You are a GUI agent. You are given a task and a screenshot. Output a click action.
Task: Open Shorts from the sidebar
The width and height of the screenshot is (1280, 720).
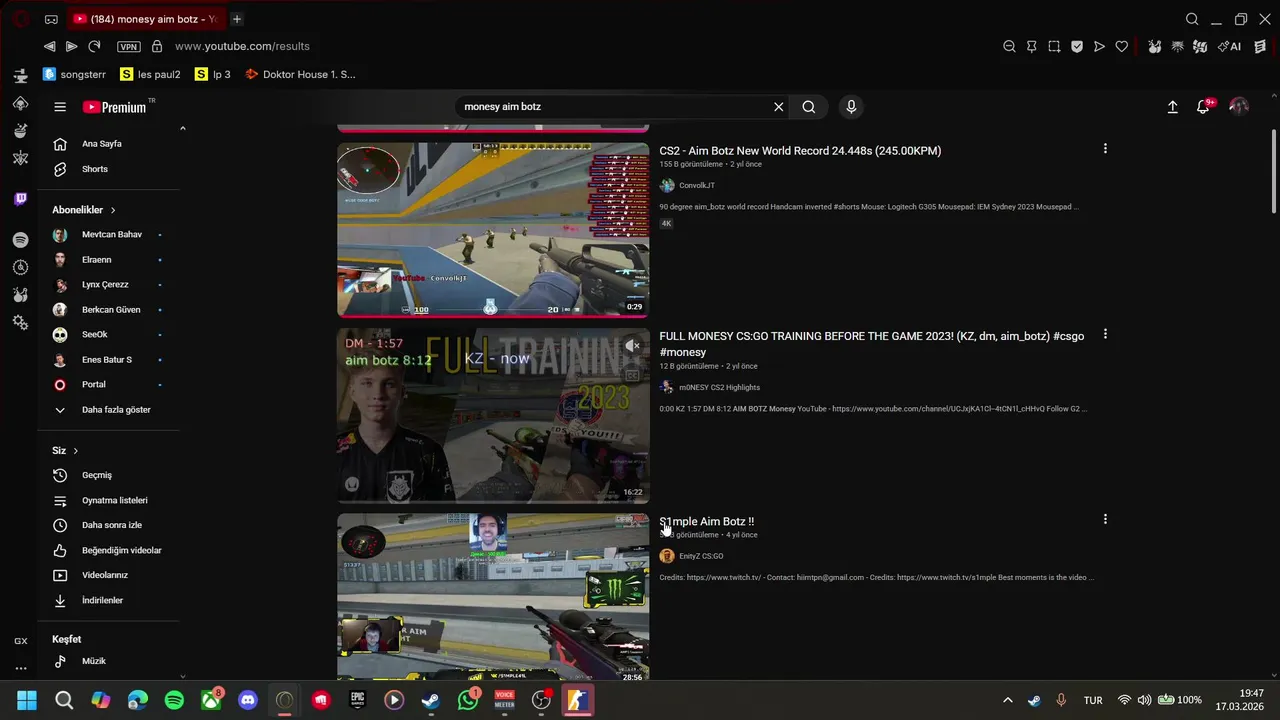[x=108, y=169]
